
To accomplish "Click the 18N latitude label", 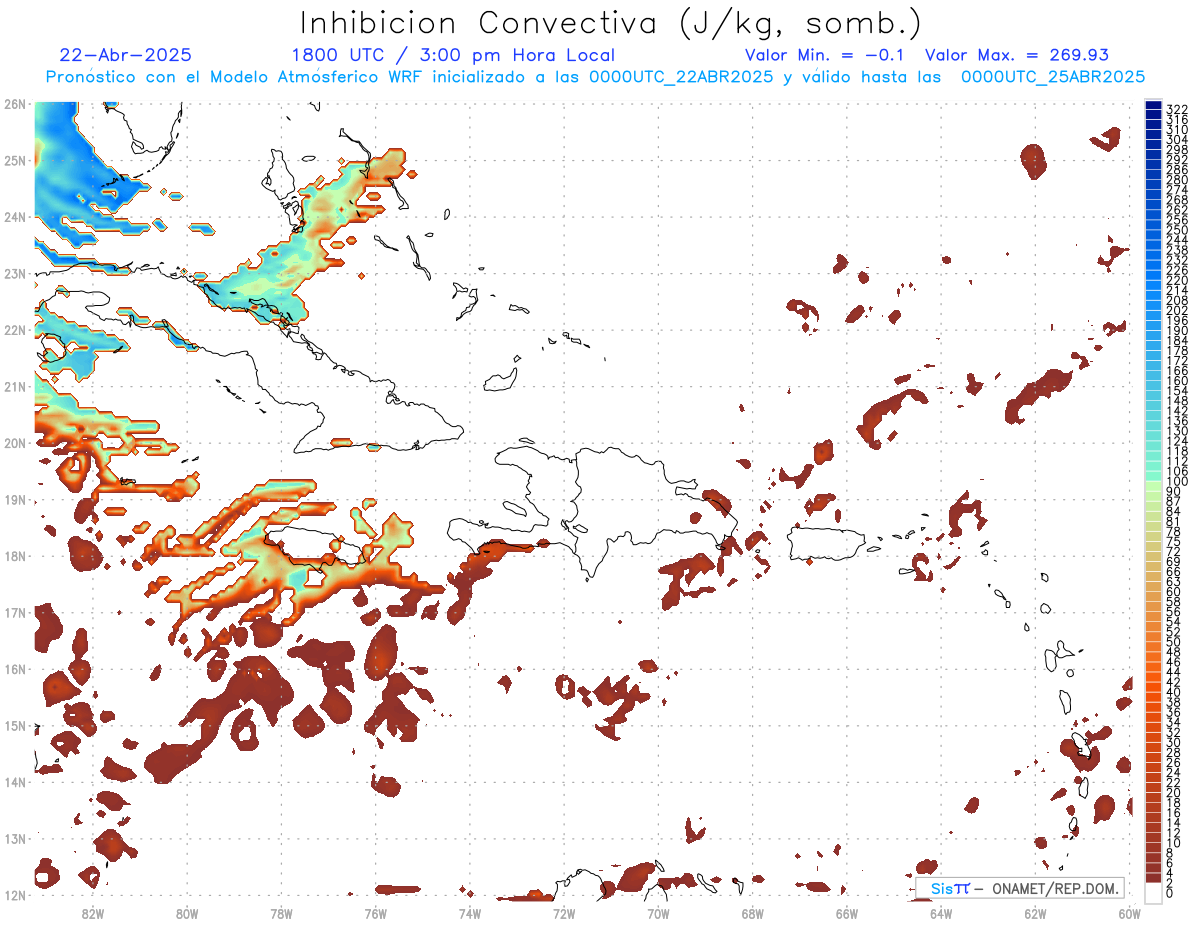I will point(15,556).
